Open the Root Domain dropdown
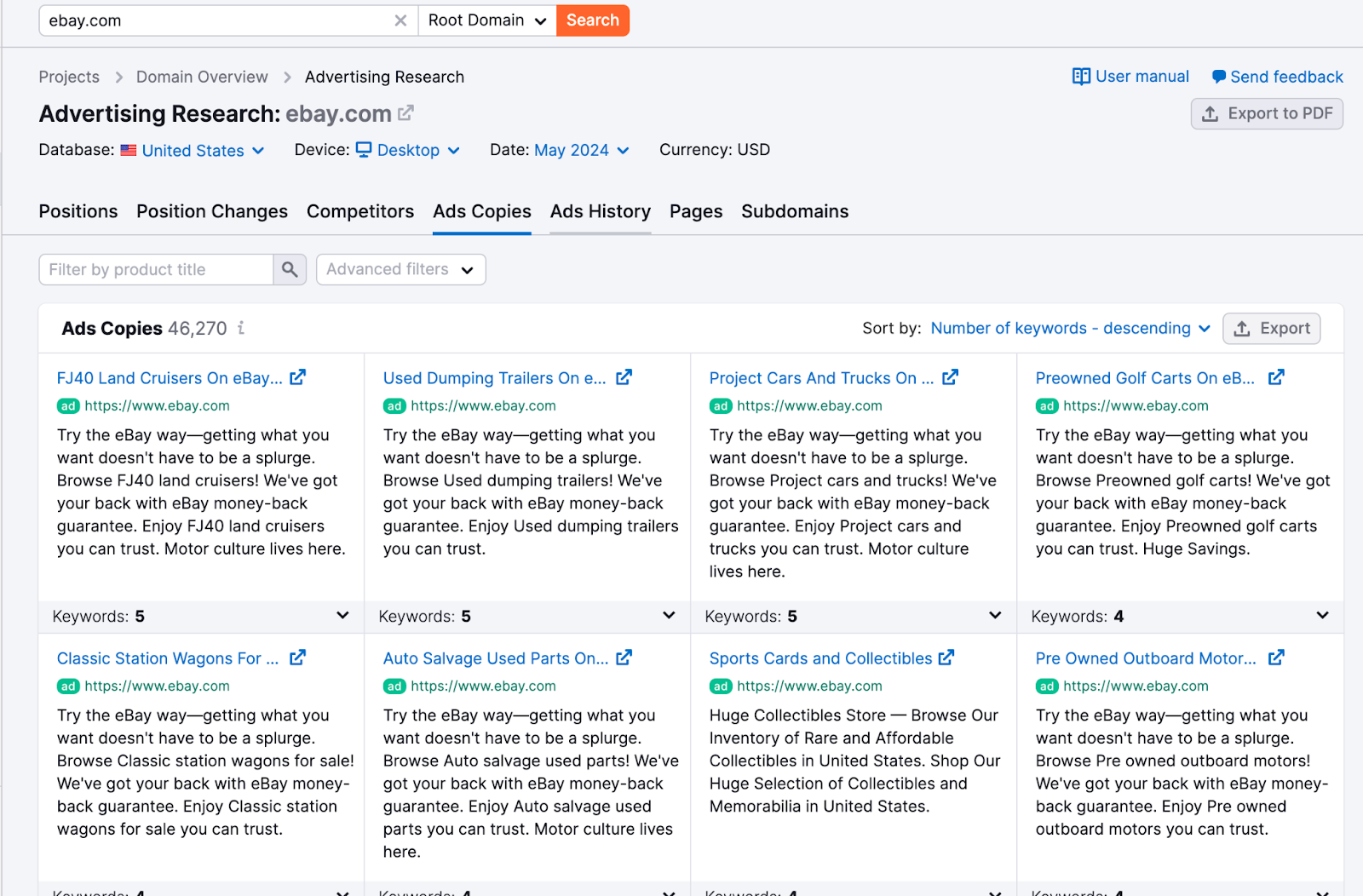The image size is (1363, 896). pos(486,20)
